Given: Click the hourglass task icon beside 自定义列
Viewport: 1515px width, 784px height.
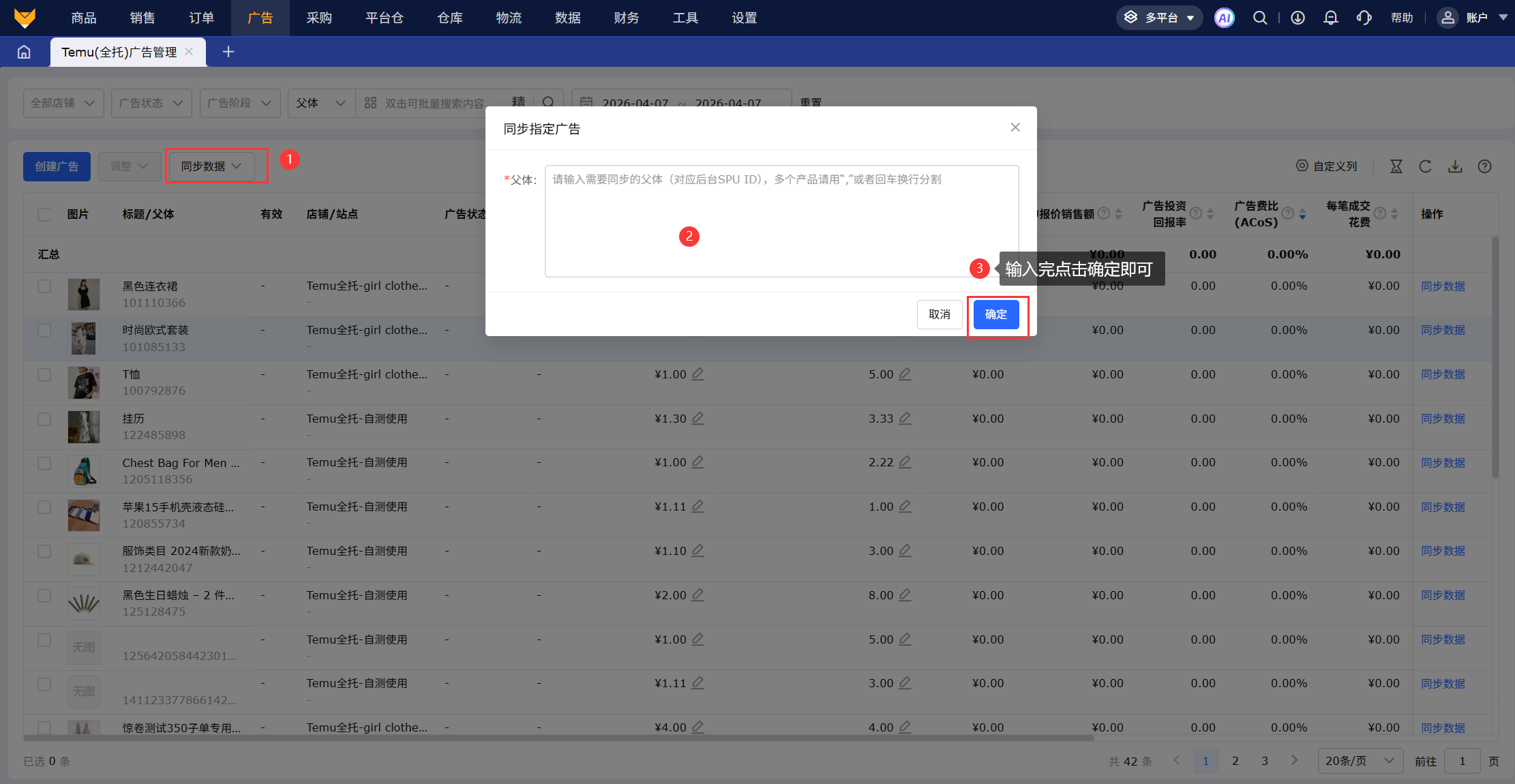Looking at the screenshot, I should click(x=1396, y=166).
